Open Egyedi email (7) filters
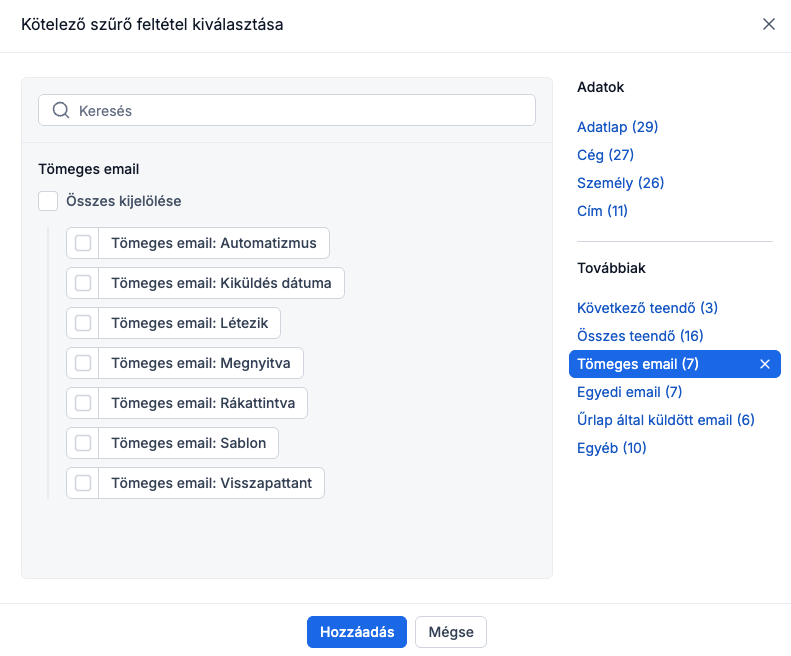This screenshot has height=656, width=791. (x=629, y=392)
